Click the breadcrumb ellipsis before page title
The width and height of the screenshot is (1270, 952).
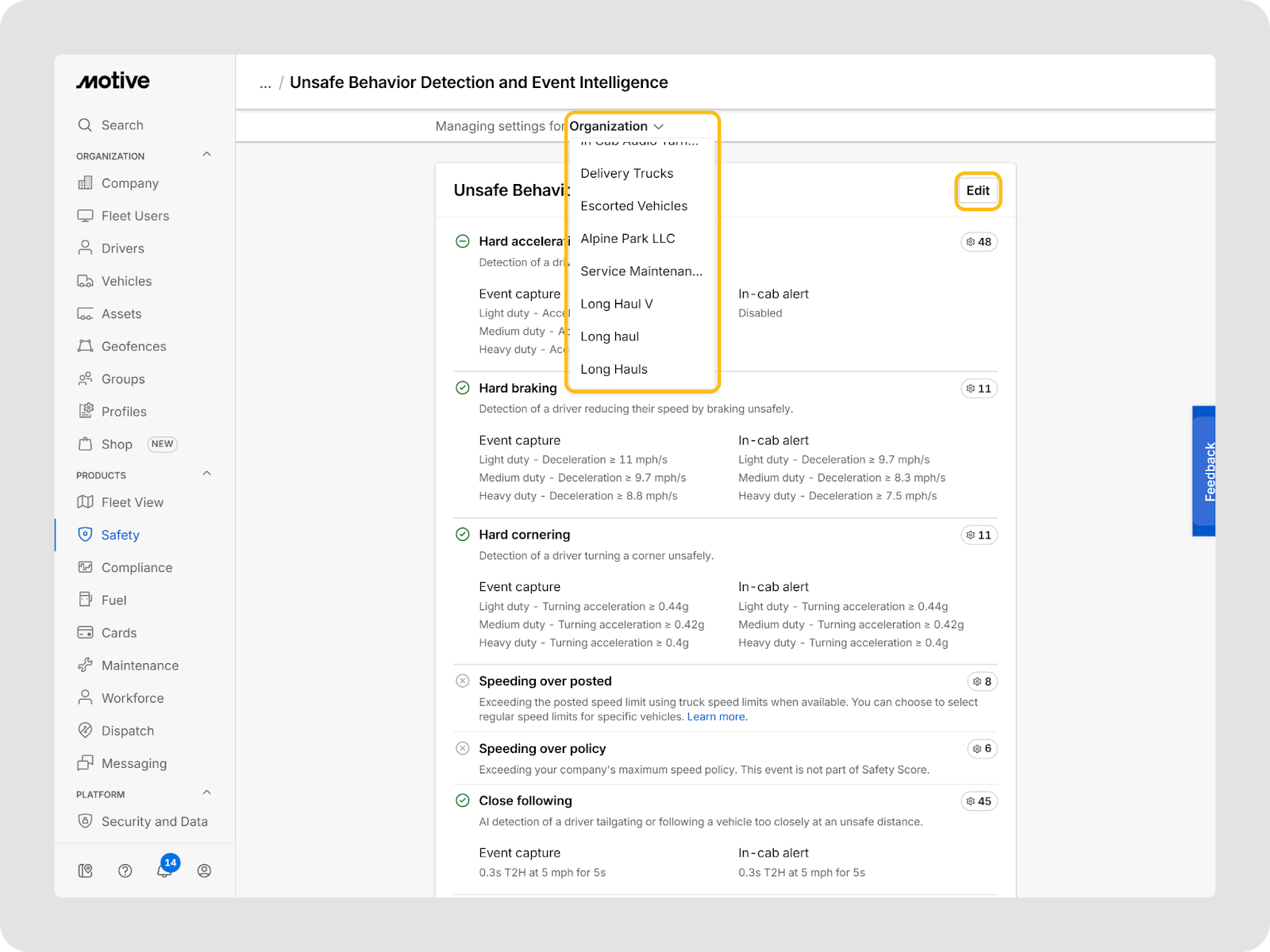[x=265, y=83]
